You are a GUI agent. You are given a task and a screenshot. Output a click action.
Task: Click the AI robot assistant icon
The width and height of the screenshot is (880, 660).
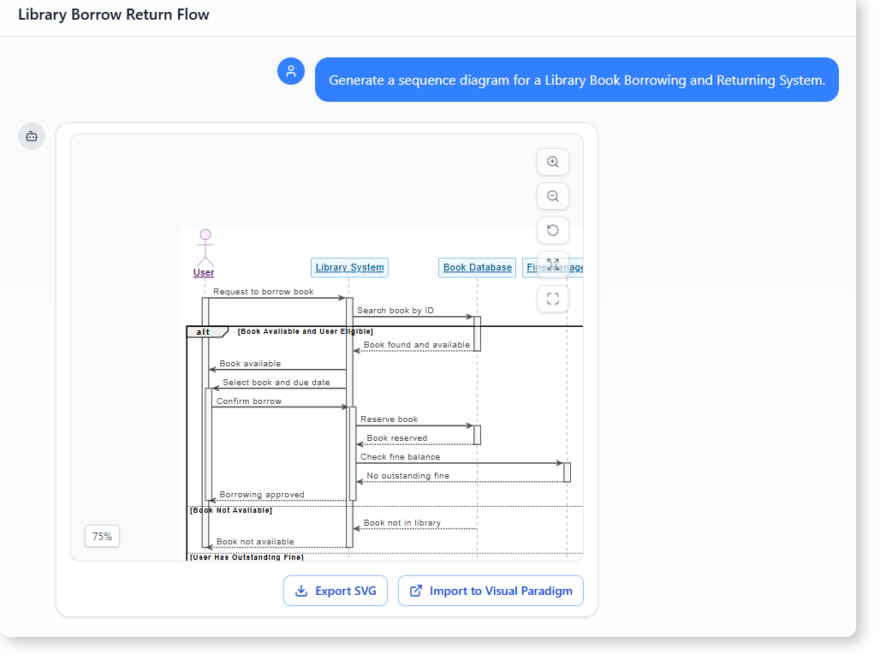point(31,136)
